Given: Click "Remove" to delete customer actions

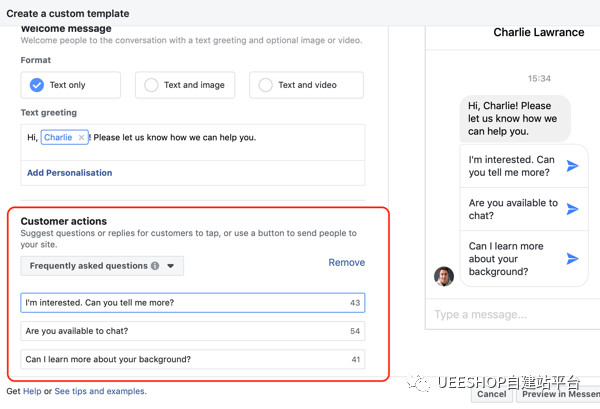Looking at the screenshot, I should pos(346,263).
